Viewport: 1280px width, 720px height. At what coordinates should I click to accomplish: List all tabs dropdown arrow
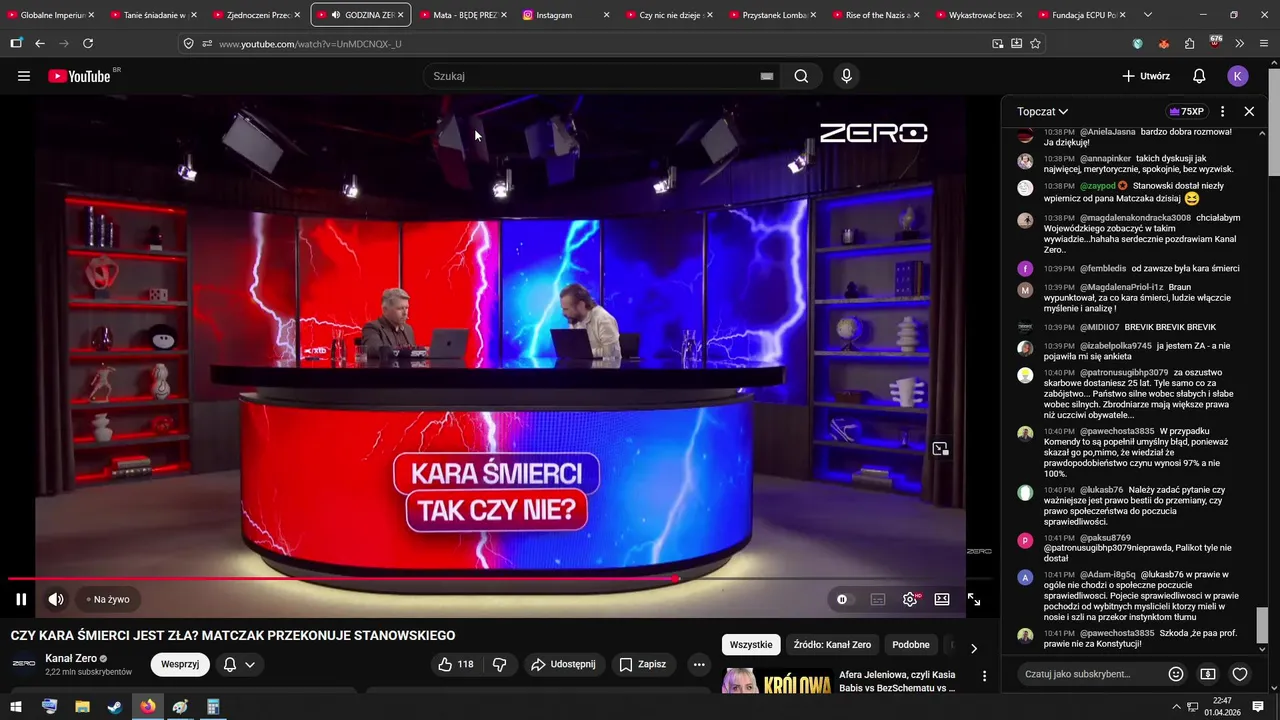(x=1147, y=15)
